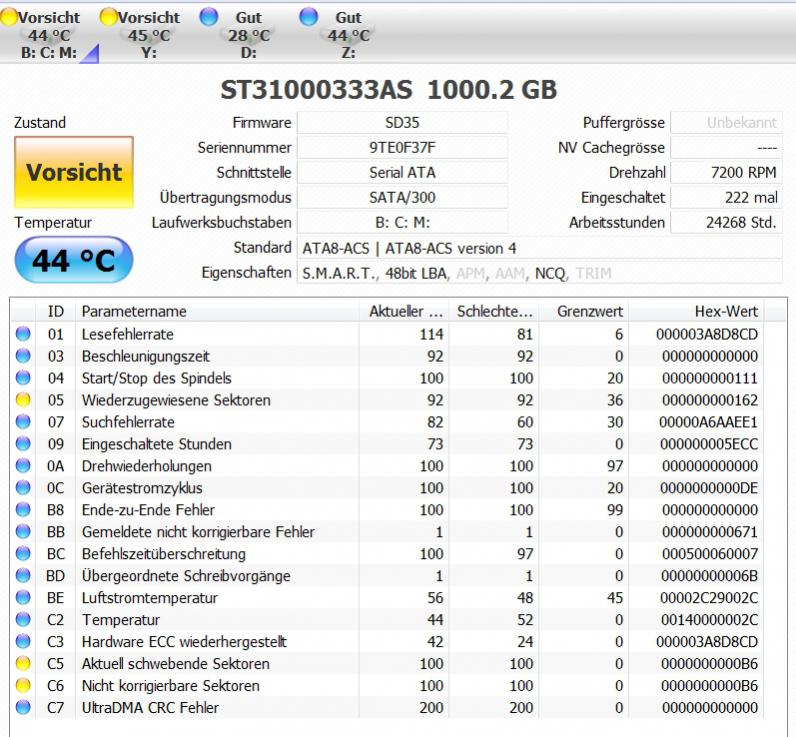Viewport: 796px width, 737px height.
Task: Select the Aktuell schwebende Sektoren parameter name
Action: (x=176, y=664)
